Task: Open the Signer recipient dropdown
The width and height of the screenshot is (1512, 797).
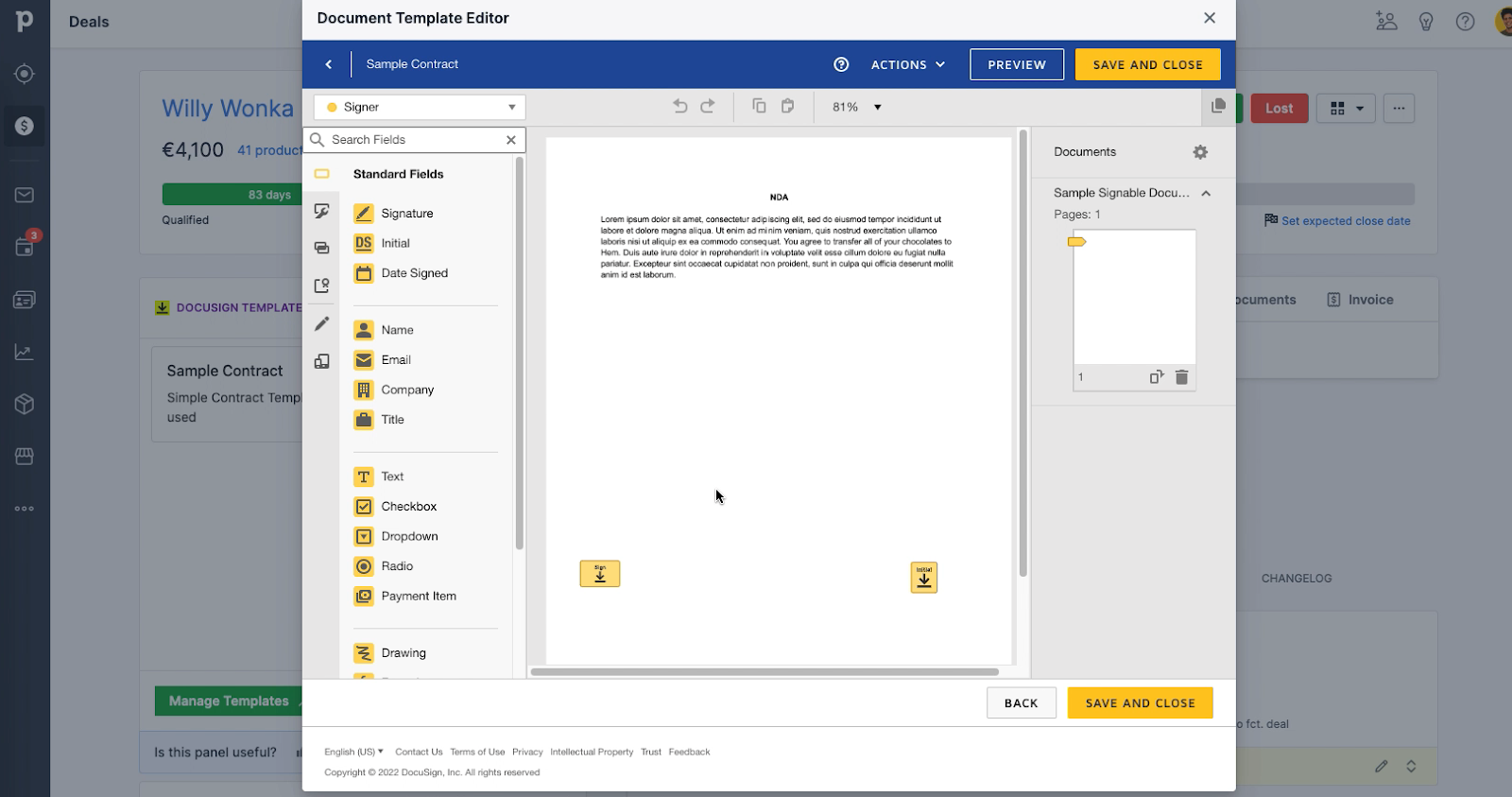Action: coord(420,108)
